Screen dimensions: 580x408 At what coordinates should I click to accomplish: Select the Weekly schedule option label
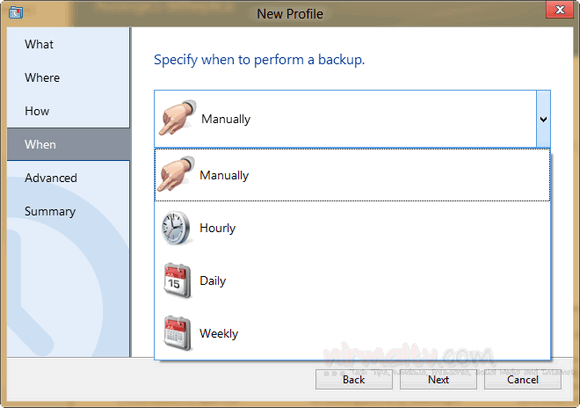[x=219, y=333]
